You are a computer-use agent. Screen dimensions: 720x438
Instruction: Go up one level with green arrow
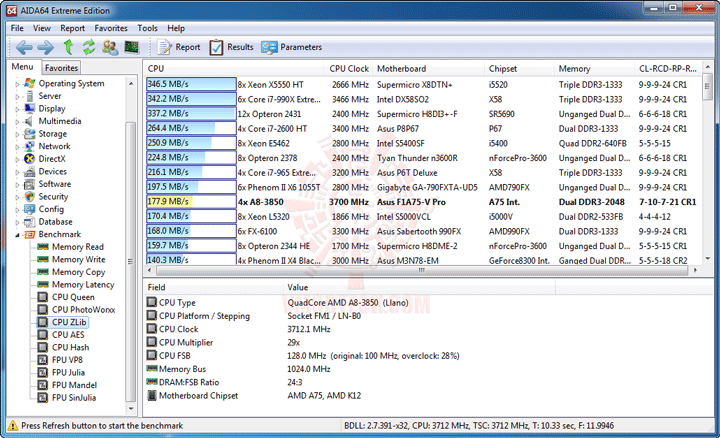pyautogui.click(x=68, y=47)
